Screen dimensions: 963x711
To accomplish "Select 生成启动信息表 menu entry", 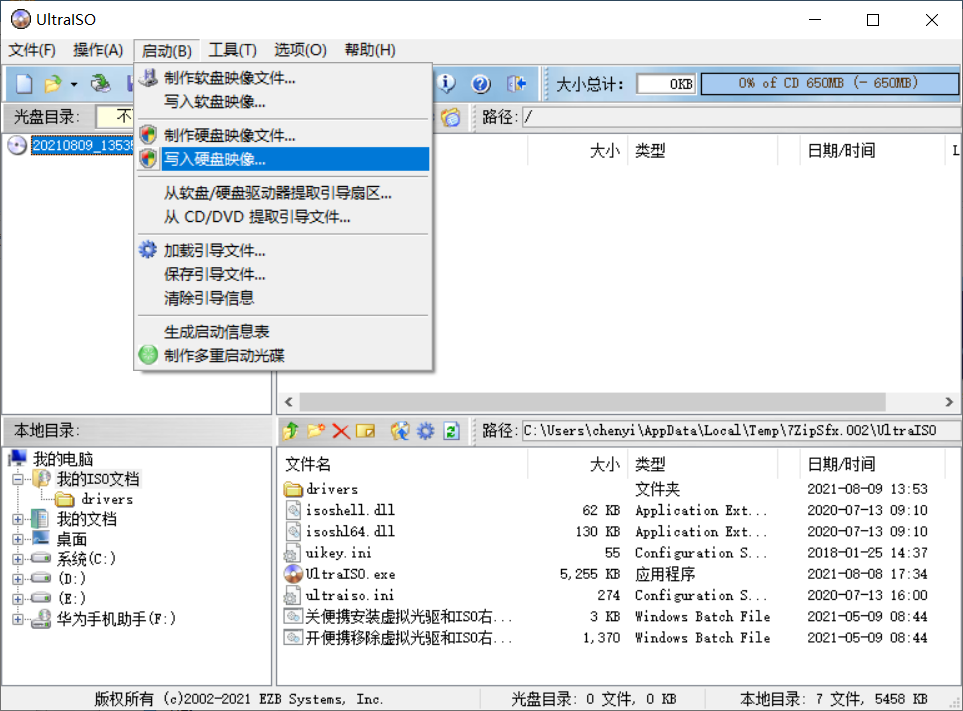I will (x=283, y=332).
